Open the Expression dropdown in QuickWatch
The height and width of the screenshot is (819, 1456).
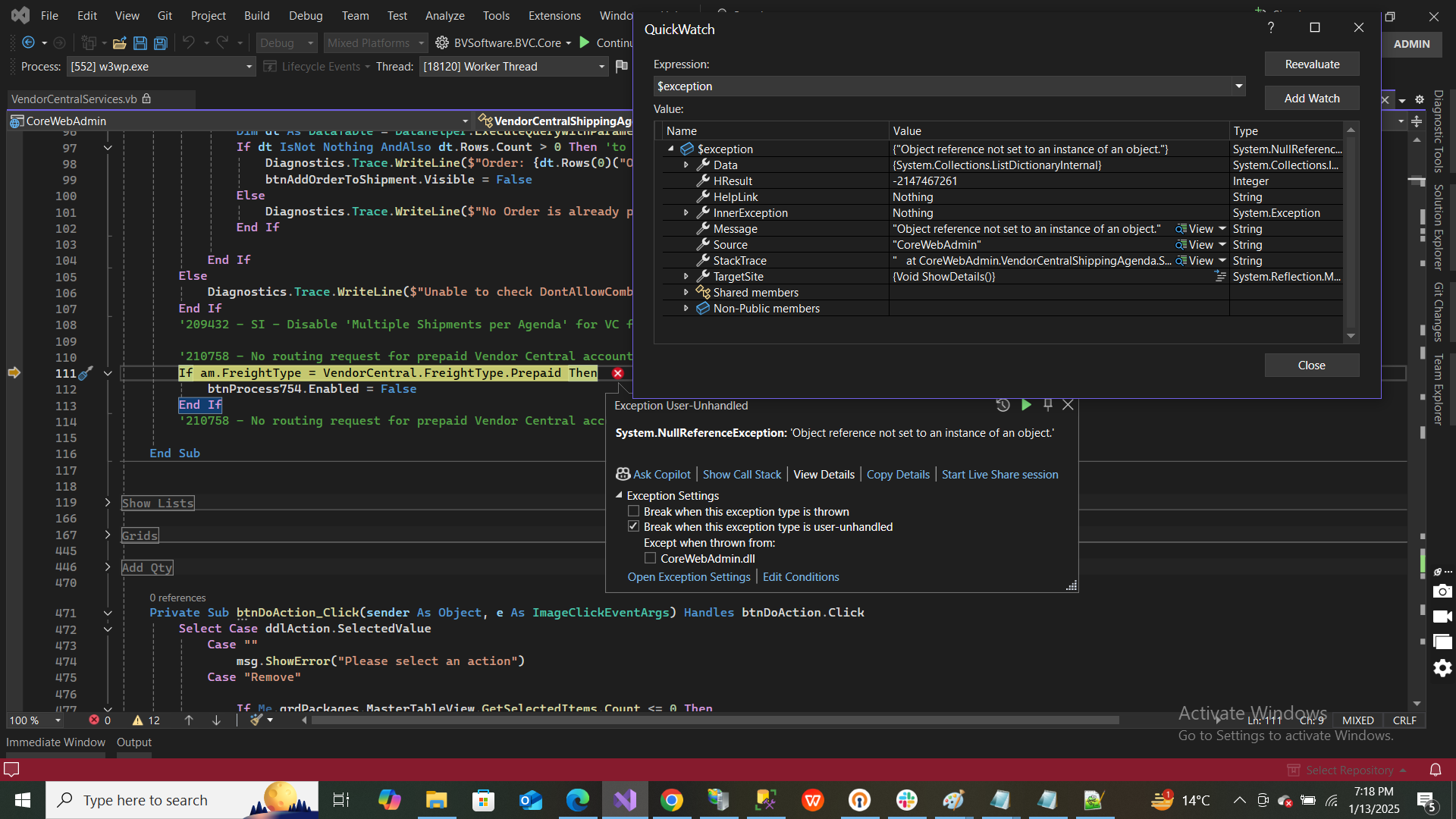(x=1238, y=86)
